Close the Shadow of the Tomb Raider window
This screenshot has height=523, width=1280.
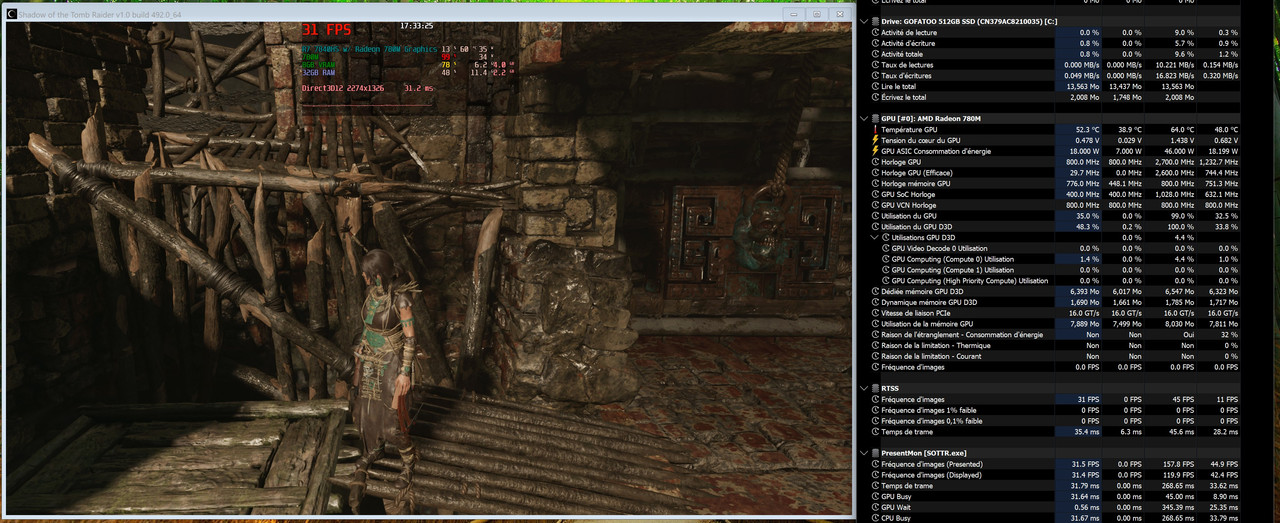click(x=839, y=14)
